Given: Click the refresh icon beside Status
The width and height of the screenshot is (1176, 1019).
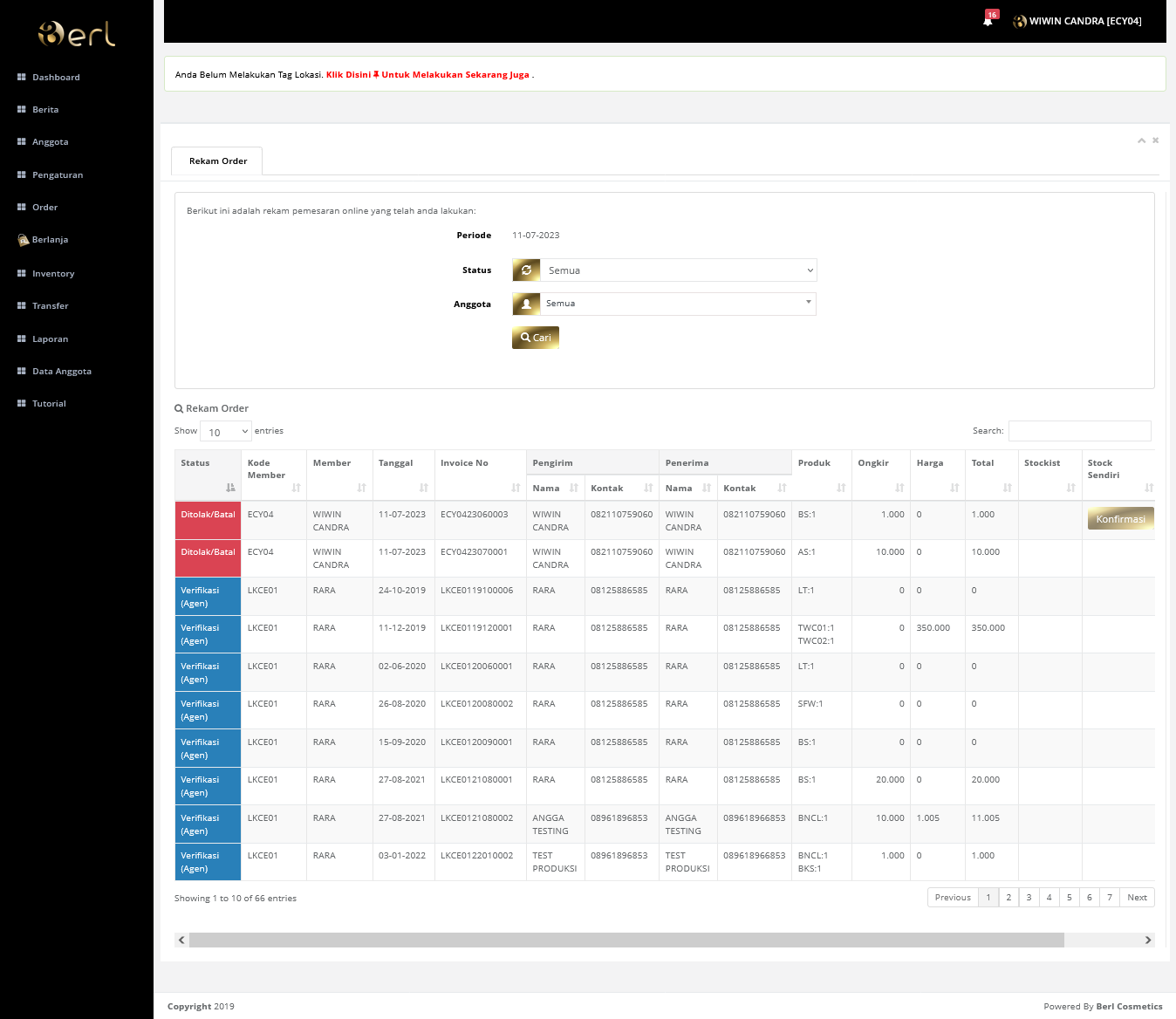Looking at the screenshot, I should (x=526, y=270).
